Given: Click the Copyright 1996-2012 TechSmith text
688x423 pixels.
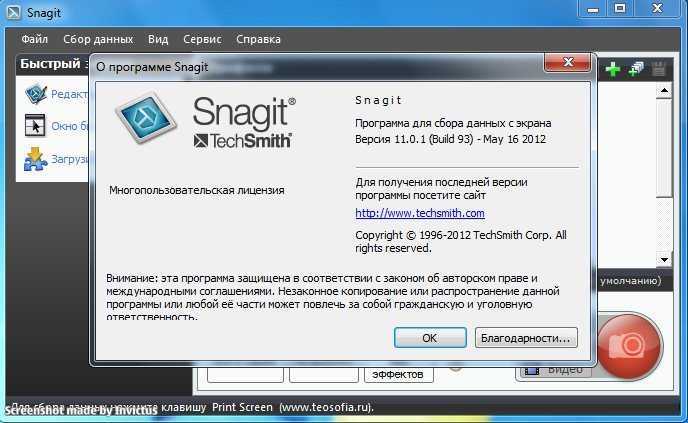Looking at the screenshot, I should coord(461,241).
